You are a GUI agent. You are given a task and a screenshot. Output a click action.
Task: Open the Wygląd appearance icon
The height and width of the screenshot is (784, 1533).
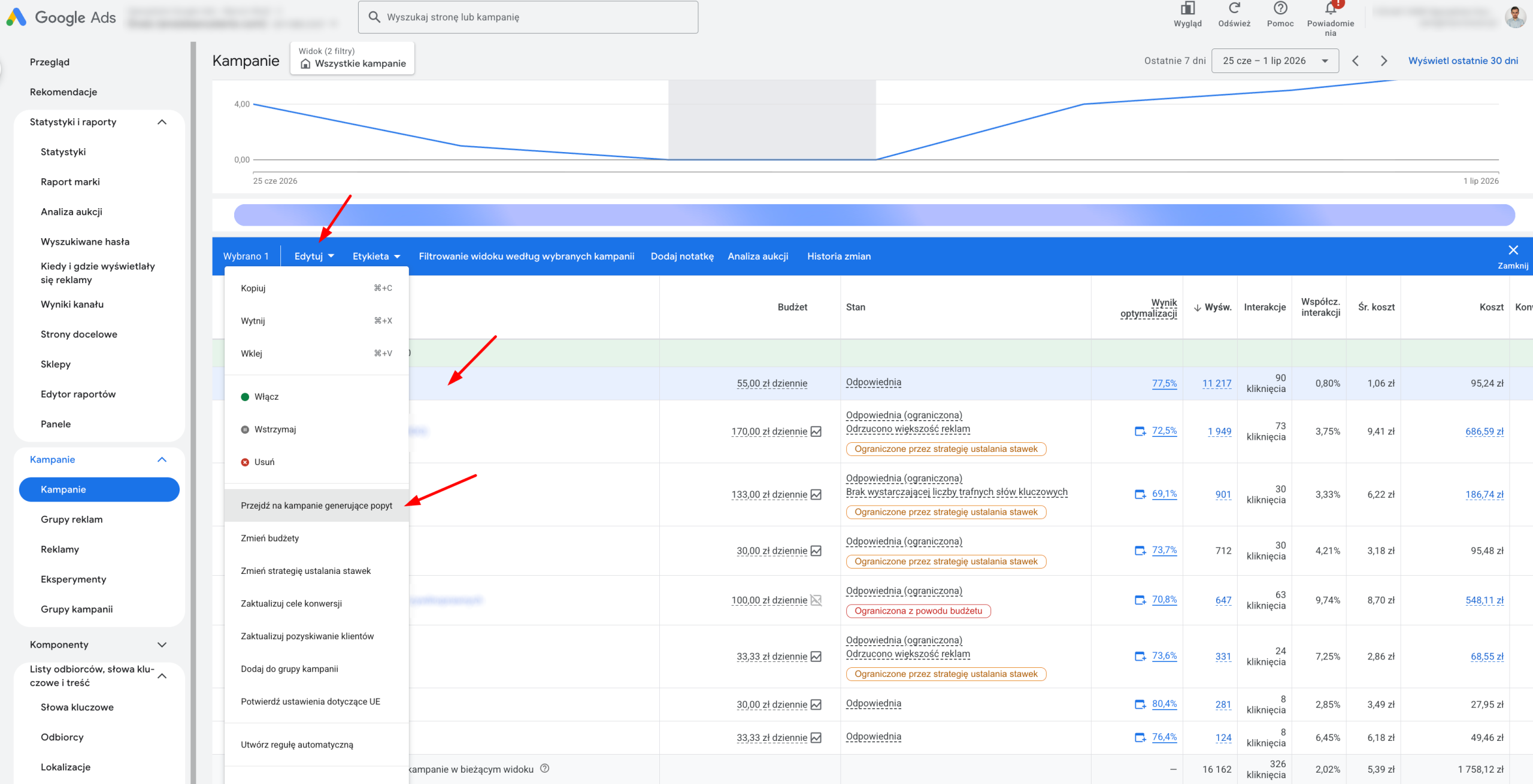[1187, 8]
